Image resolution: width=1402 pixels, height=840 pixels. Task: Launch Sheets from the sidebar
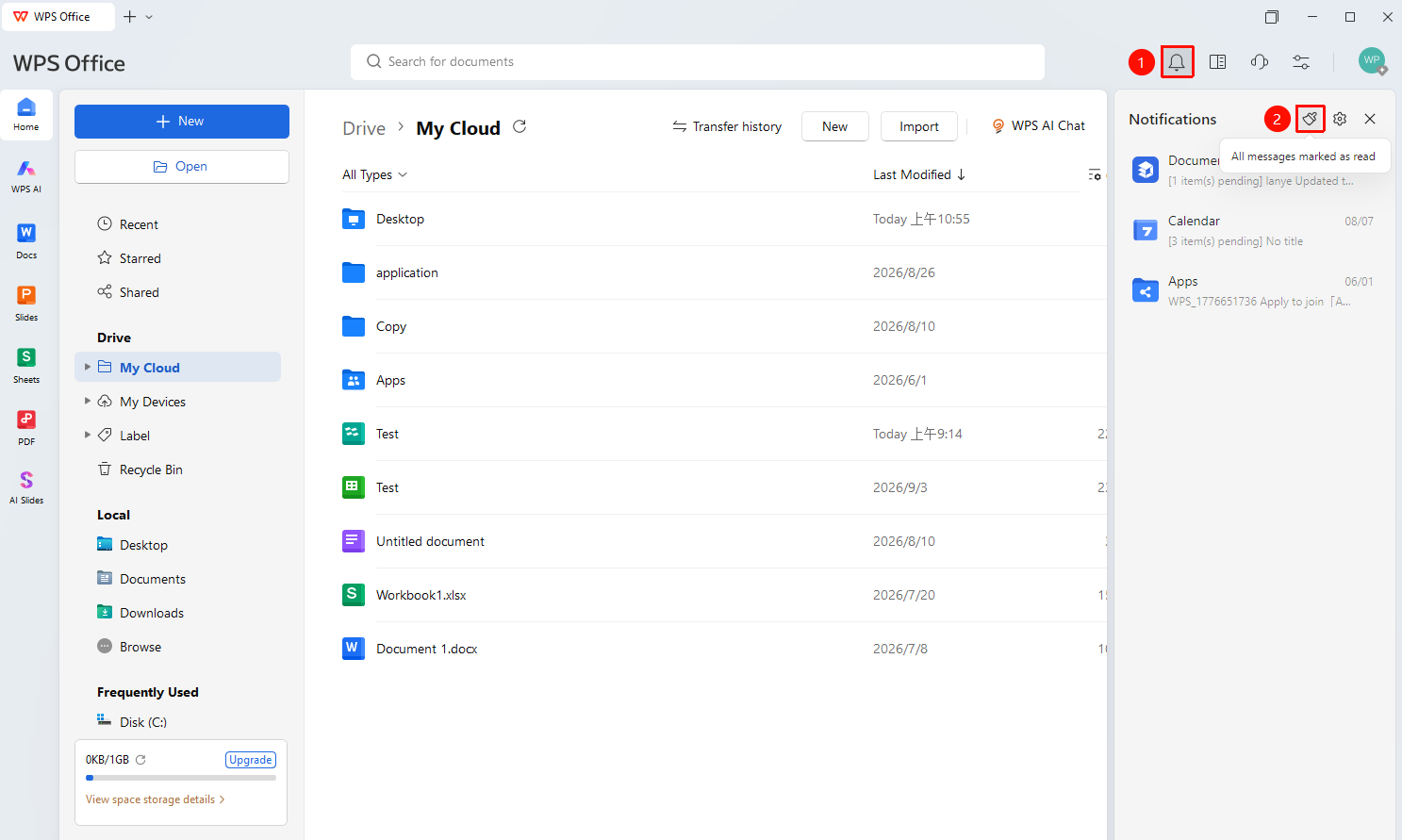pyautogui.click(x=26, y=366)
